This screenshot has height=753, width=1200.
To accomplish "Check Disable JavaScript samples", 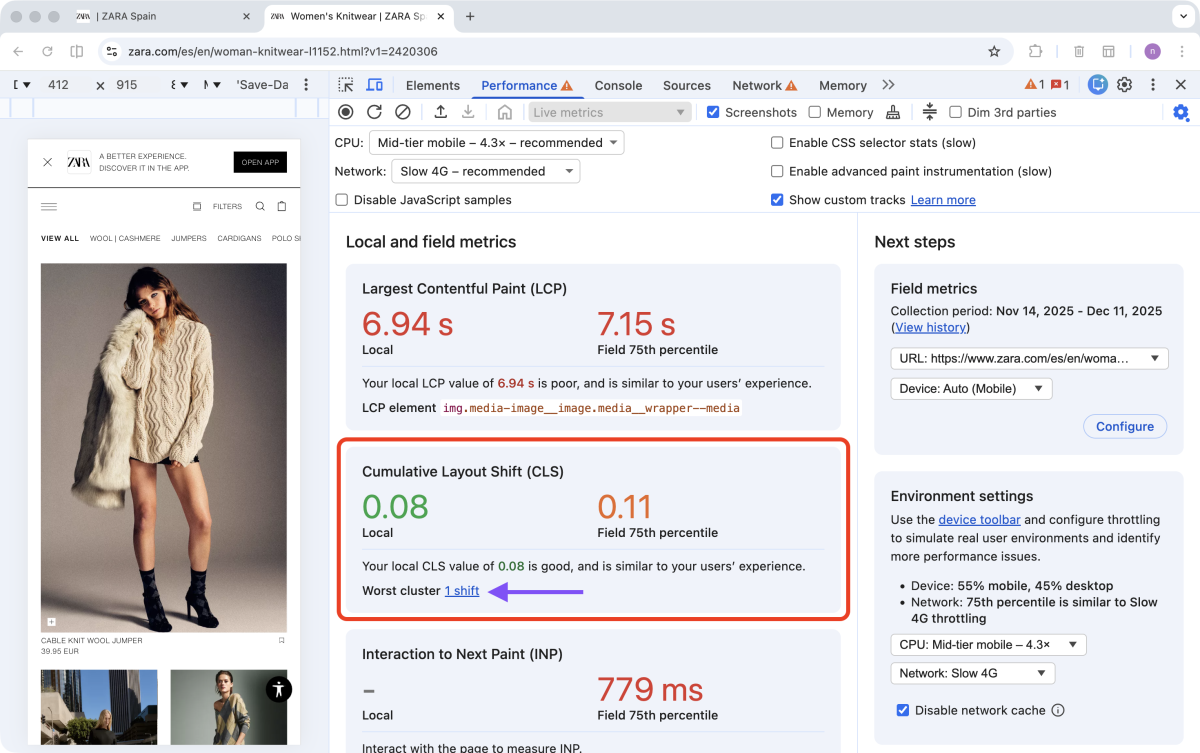I will [x=341, y=200].
